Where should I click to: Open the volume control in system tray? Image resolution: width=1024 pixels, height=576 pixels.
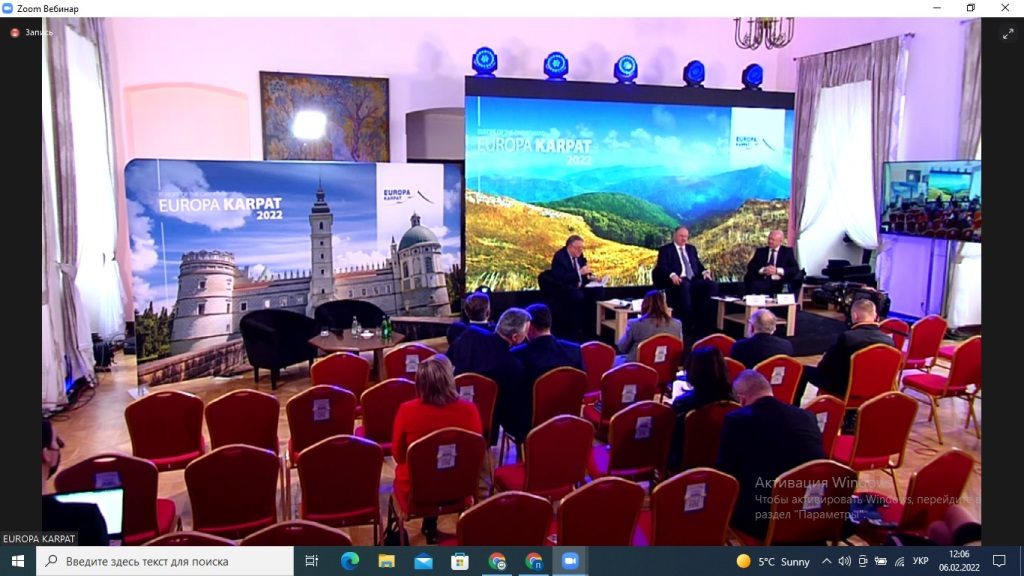pos(844,561)
